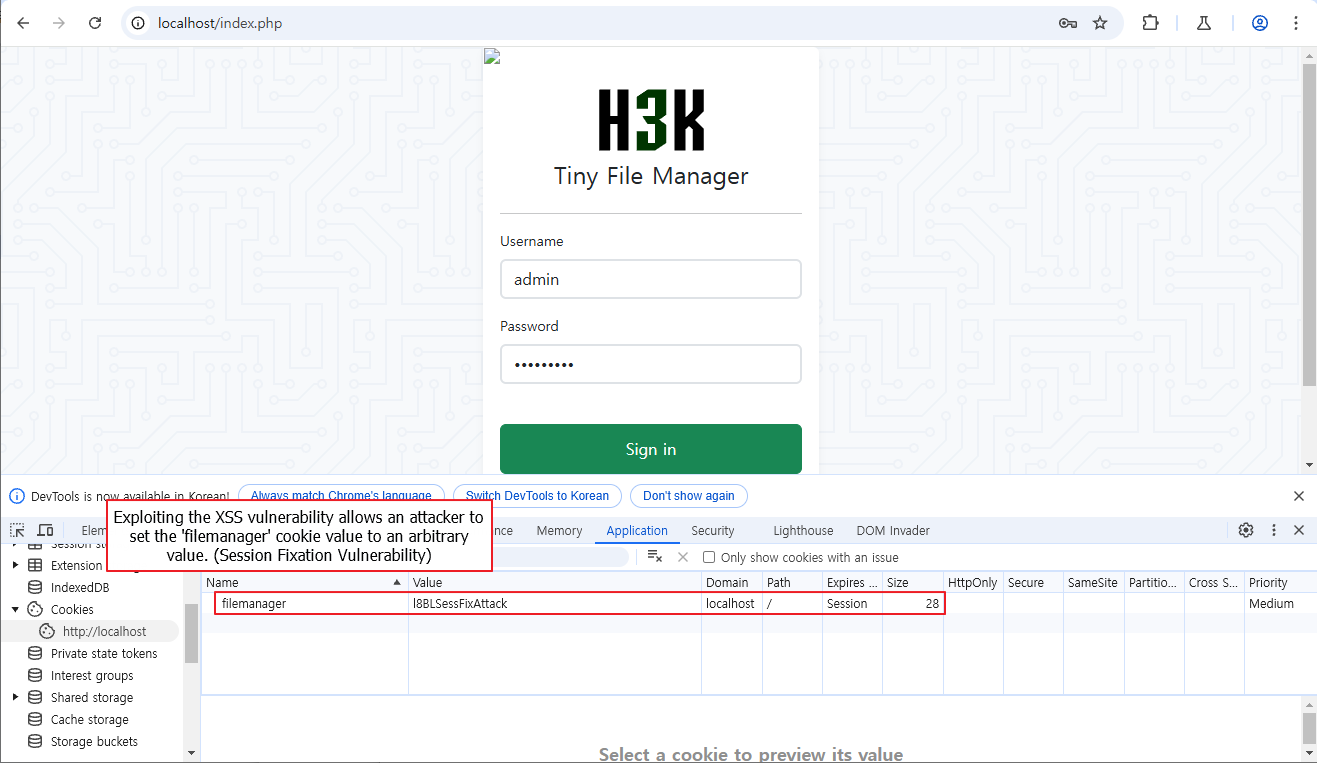Click Don't show again button

coord(688,496)
